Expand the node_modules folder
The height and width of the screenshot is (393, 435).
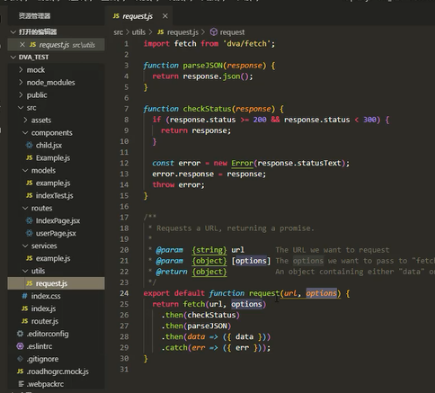(21, 82)
